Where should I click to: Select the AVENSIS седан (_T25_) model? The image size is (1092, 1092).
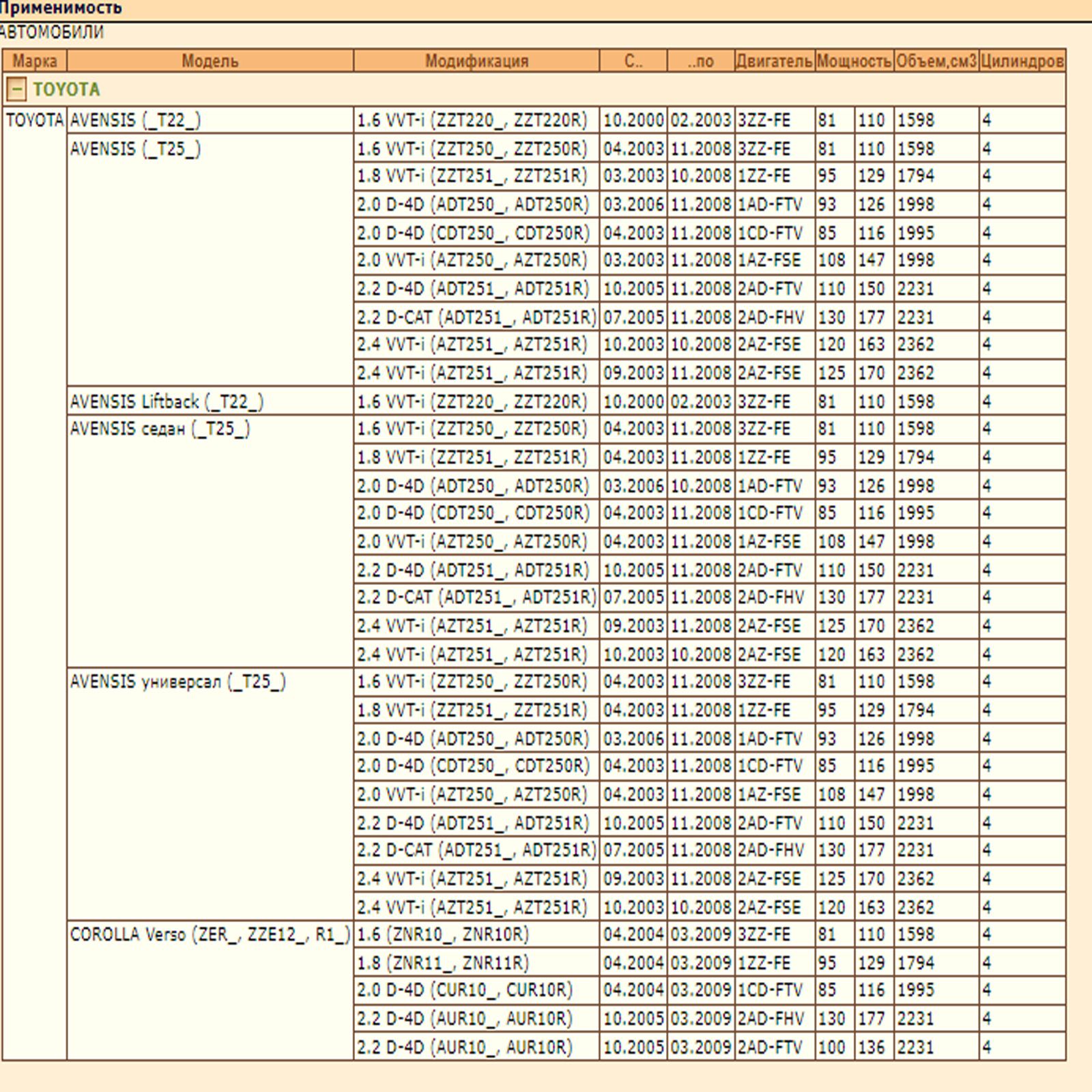tap(160, 429)
